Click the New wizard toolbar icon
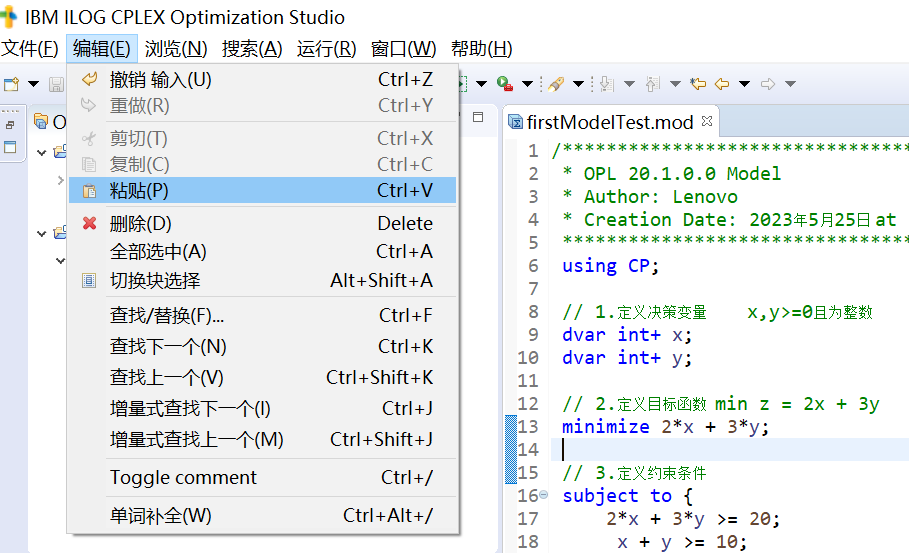 12,85
